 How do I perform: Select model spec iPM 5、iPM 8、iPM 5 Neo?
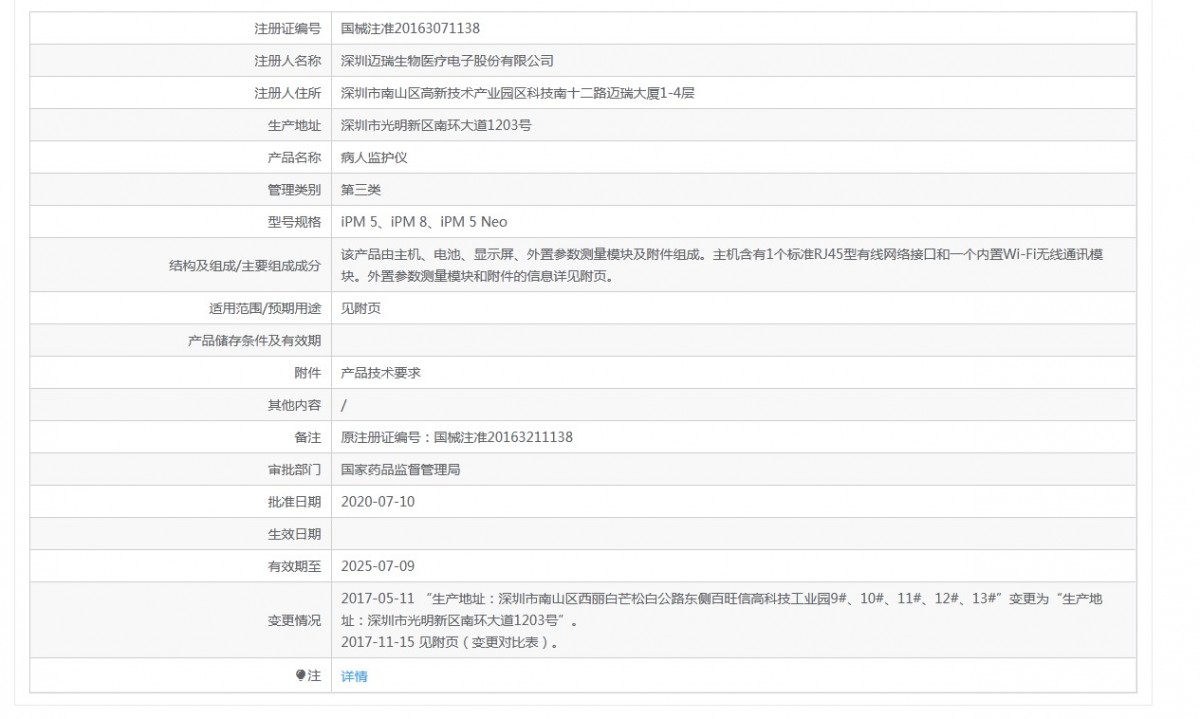[424, 222]
